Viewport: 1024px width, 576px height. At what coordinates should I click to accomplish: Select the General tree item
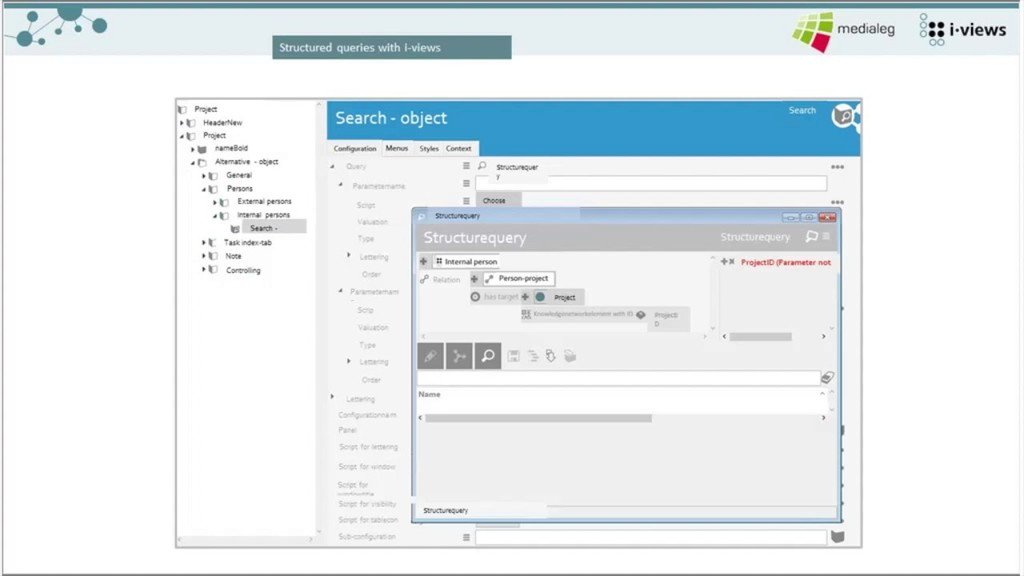[239, 175]
